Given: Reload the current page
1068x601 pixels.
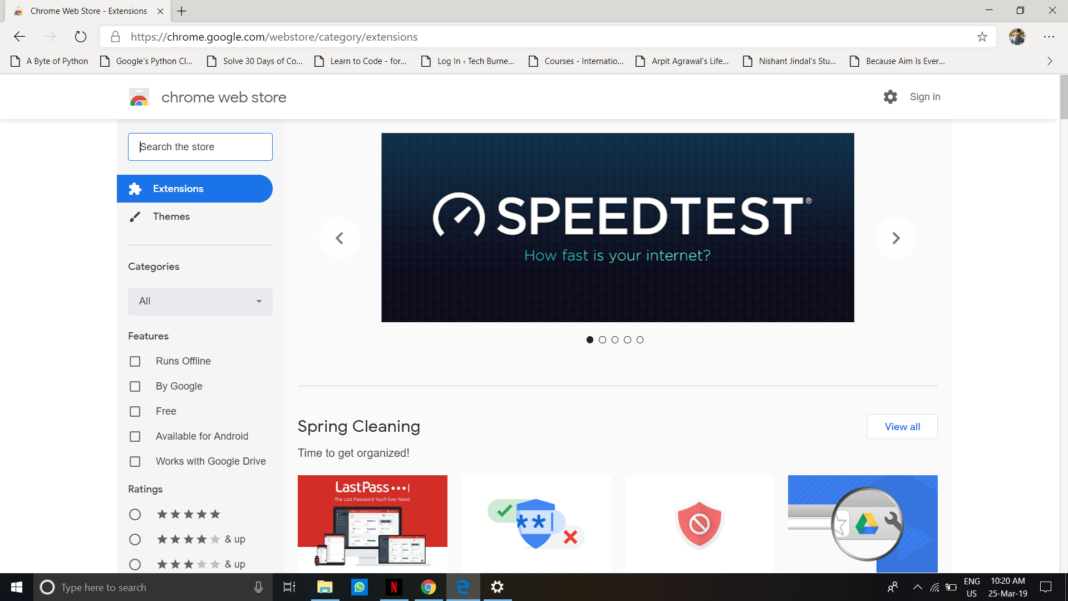Looking at the screenshot, I should point(80,37).
